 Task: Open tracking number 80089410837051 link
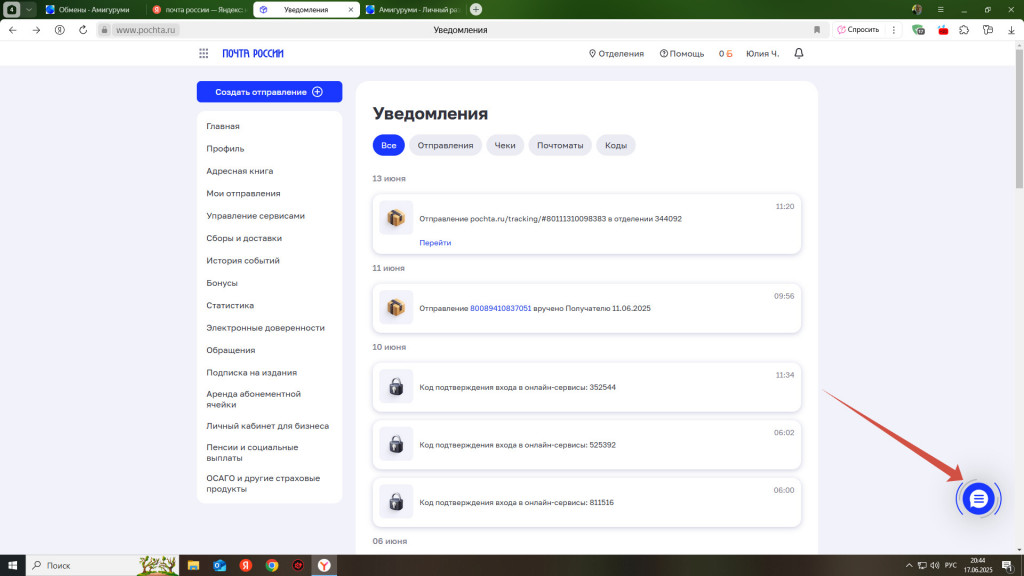point(500,308)
